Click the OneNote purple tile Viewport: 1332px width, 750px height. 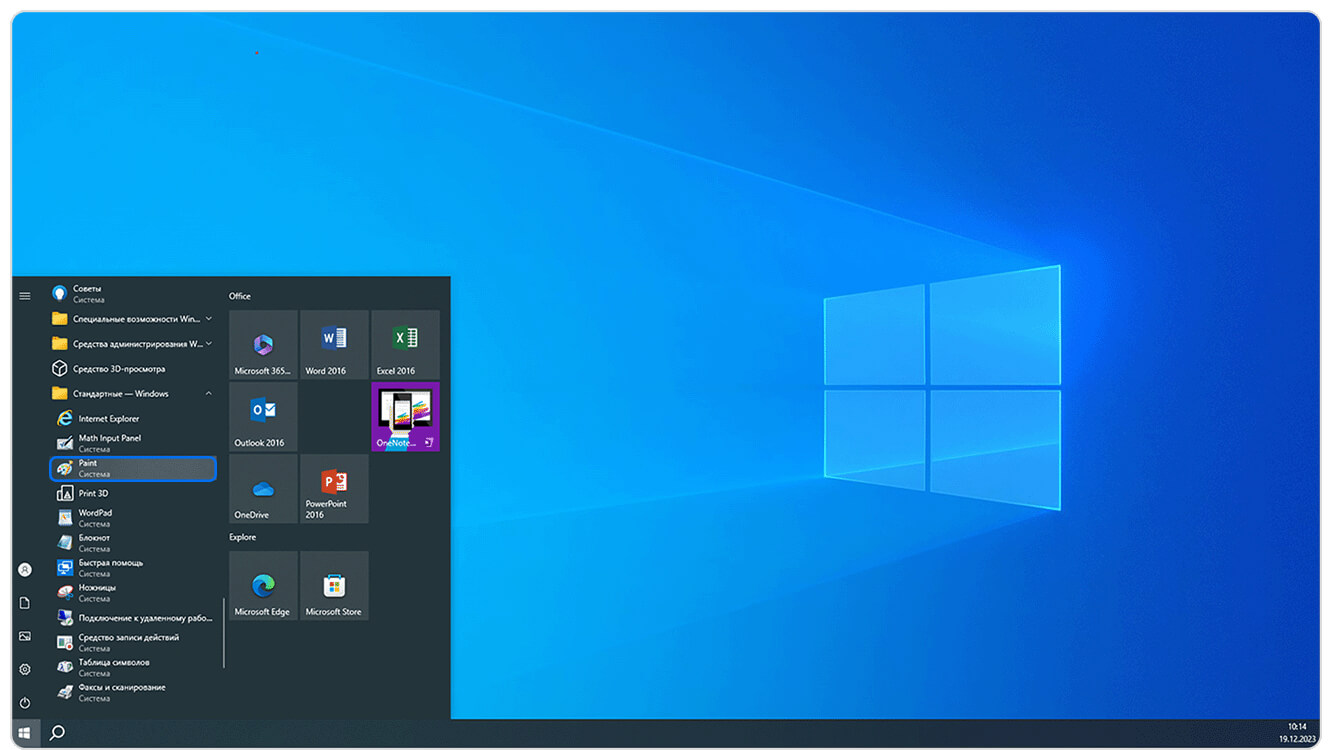point(405,416)
